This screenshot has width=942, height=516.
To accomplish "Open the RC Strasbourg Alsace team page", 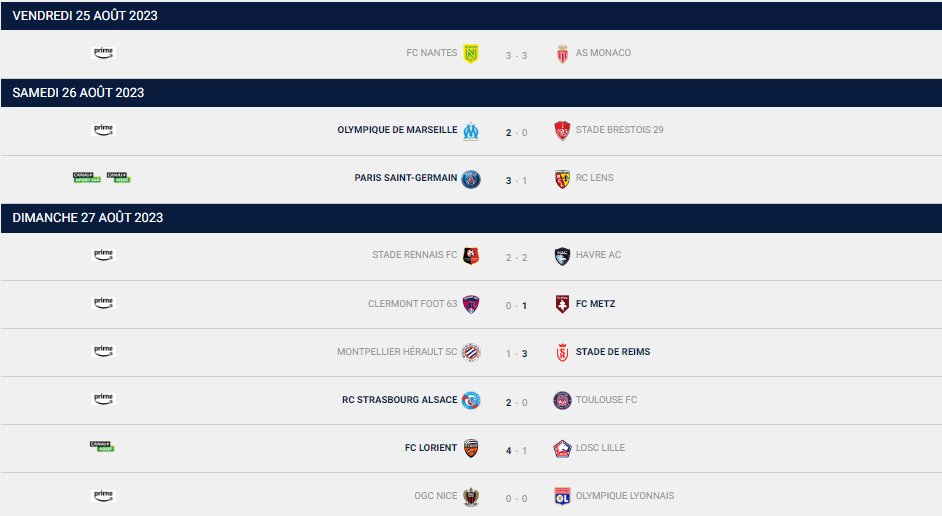I will (x=399, y=400).
